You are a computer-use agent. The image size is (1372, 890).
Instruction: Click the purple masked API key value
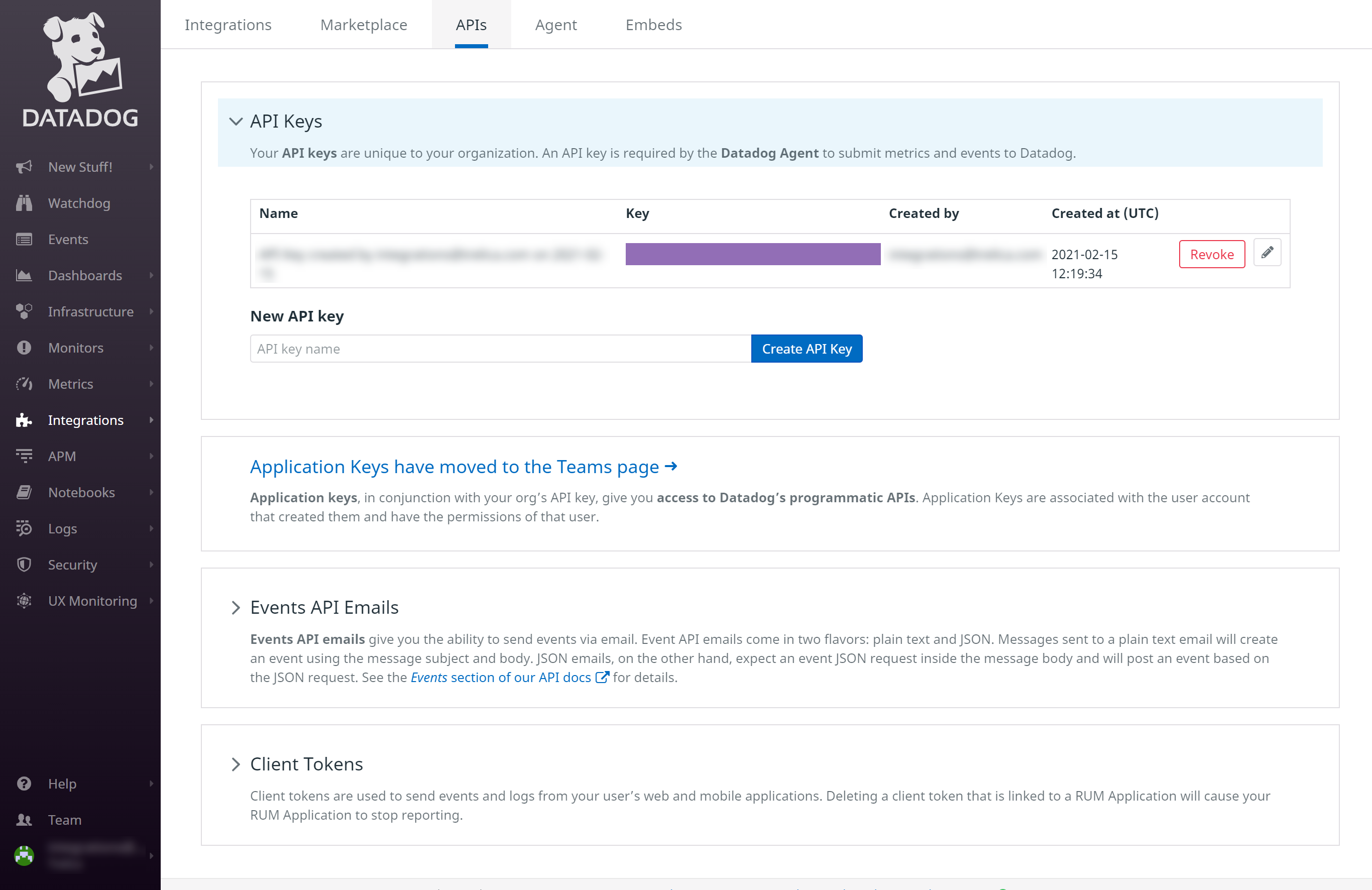pyautogui.click(x=753, y=254)
